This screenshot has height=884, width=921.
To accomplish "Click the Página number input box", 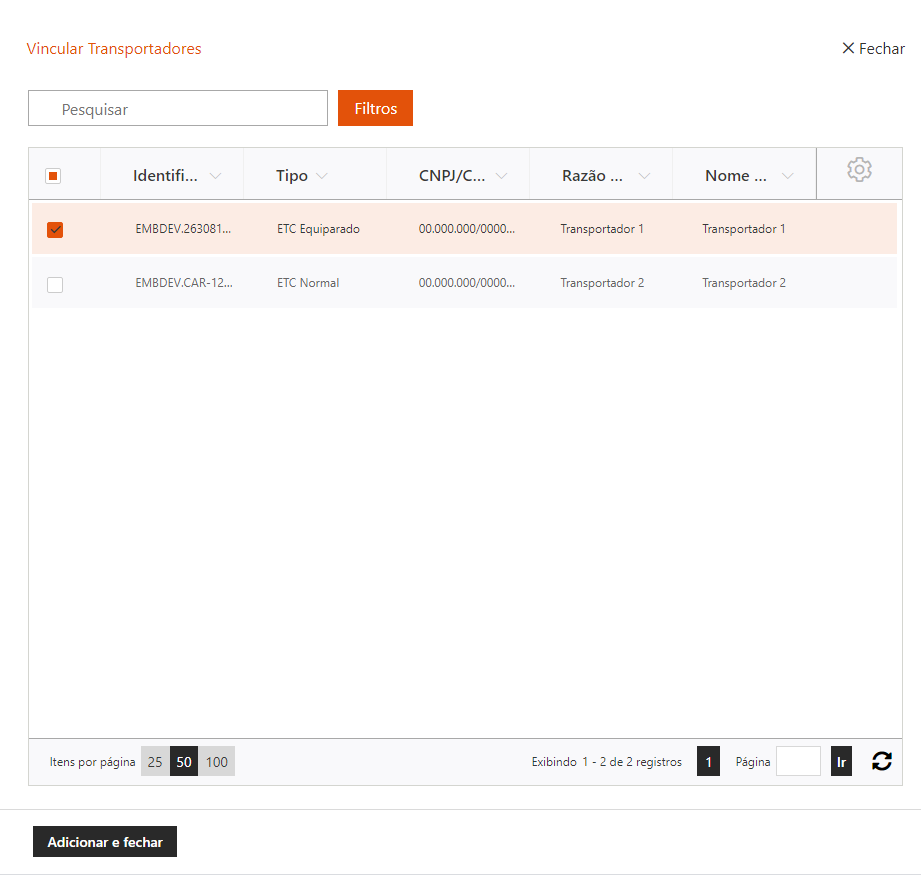I will click(798, 762).
